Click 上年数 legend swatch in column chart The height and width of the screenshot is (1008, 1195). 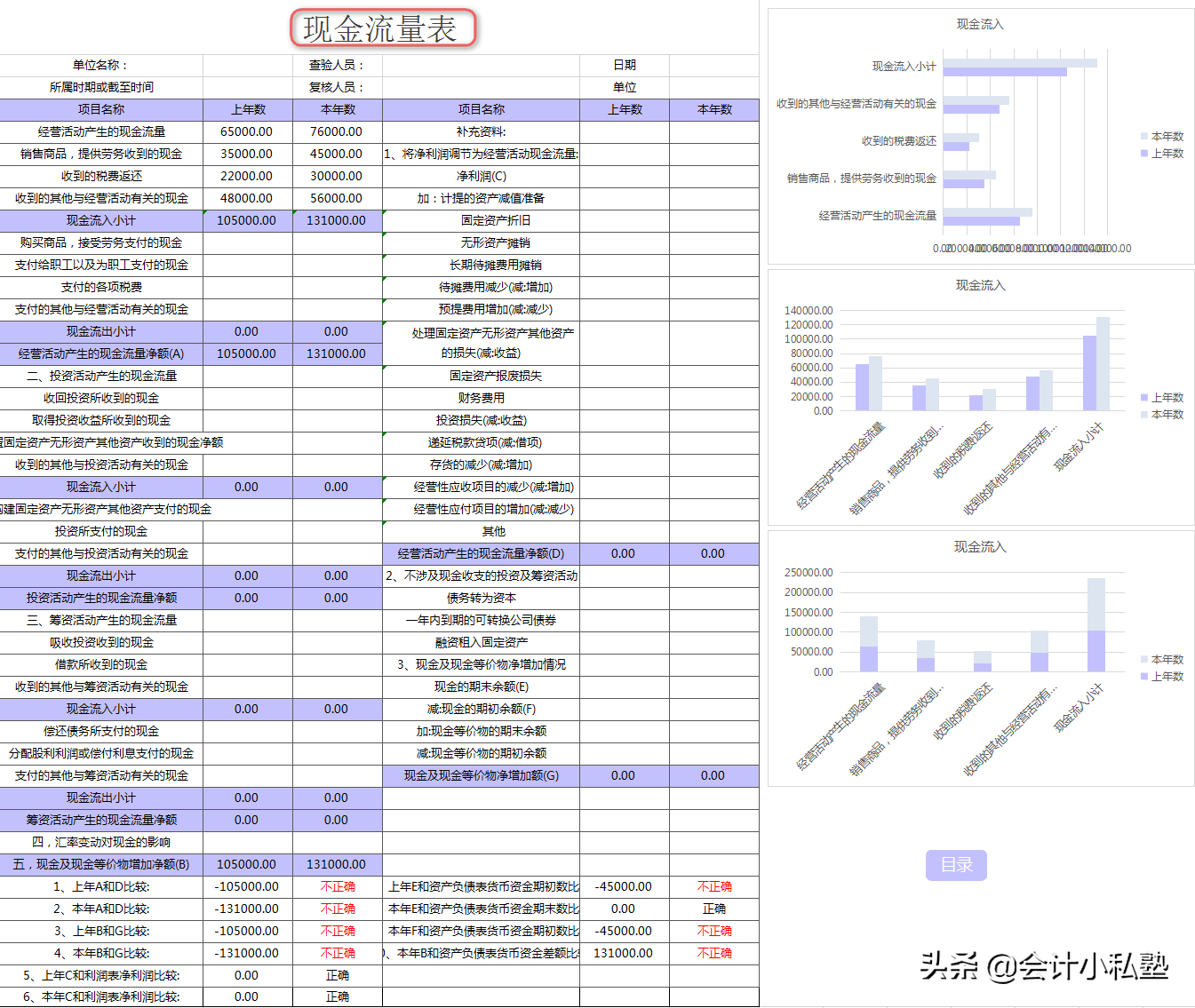(1144, 397)
